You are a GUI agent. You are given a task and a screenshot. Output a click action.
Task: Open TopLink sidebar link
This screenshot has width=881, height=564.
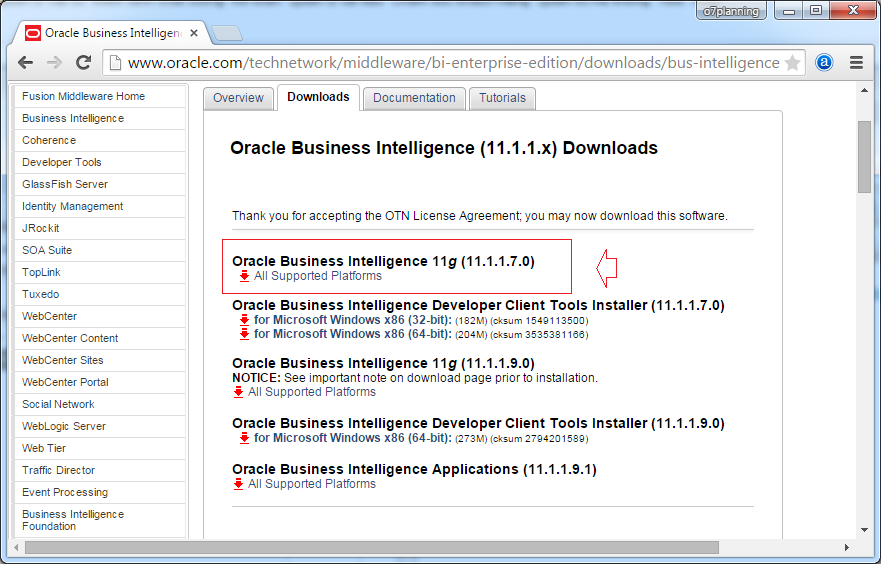click(x=100, y=272)
